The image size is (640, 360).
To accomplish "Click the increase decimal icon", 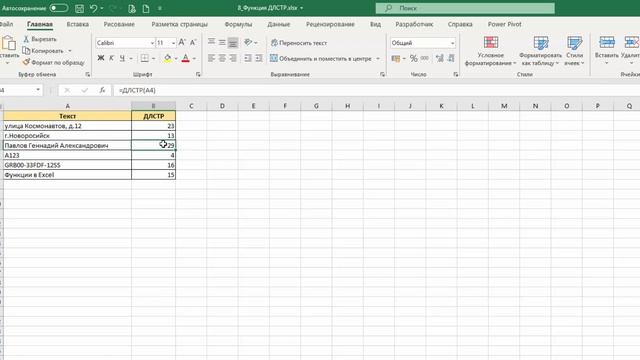I will pos(440,58).
